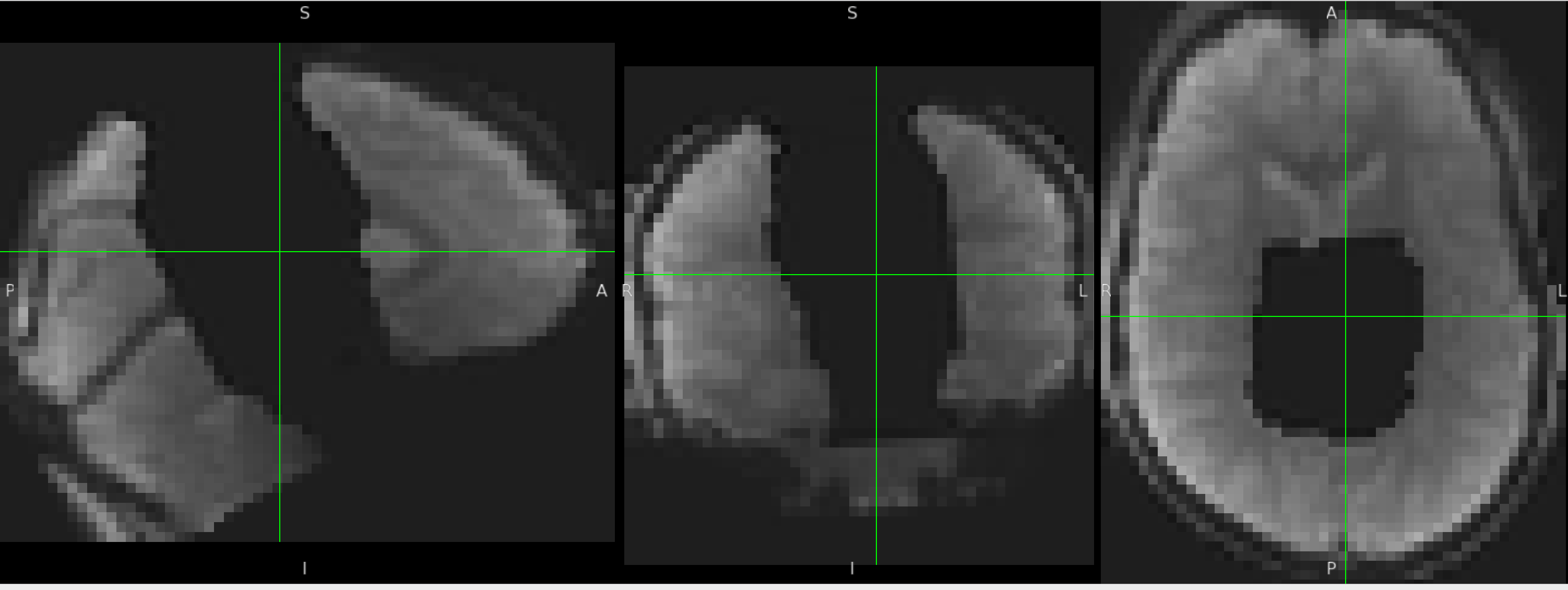The height and width of the screenshot is (590, 1568).
Task: Click the crosshair intersection in coronal view
Action: pyautogui.click(x=876, y=275)
